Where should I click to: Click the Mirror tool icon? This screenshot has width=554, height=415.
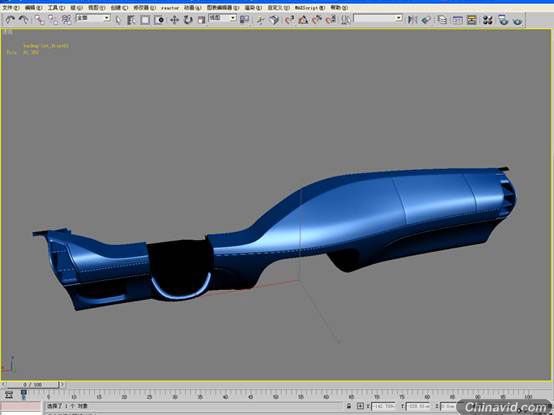(412, 20)
